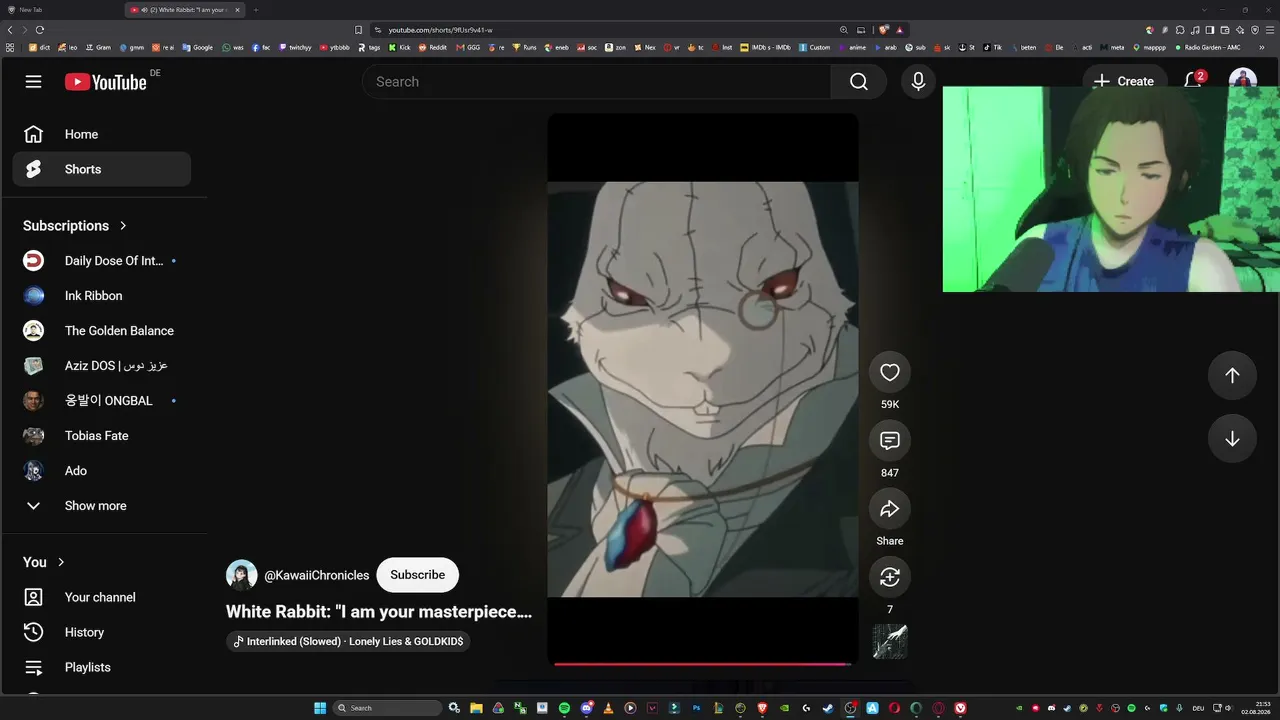The image size is (1280, 720).
Task: Open Tobias Fate subscription
Action: pos(101,436)
